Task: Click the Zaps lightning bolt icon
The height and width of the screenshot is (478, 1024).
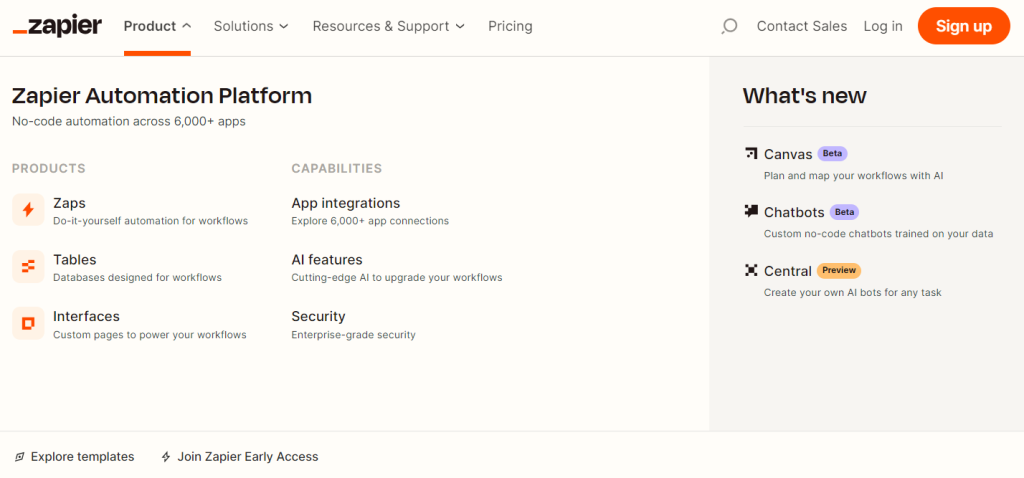Action: pyautogui.click(x=28, y=210)
